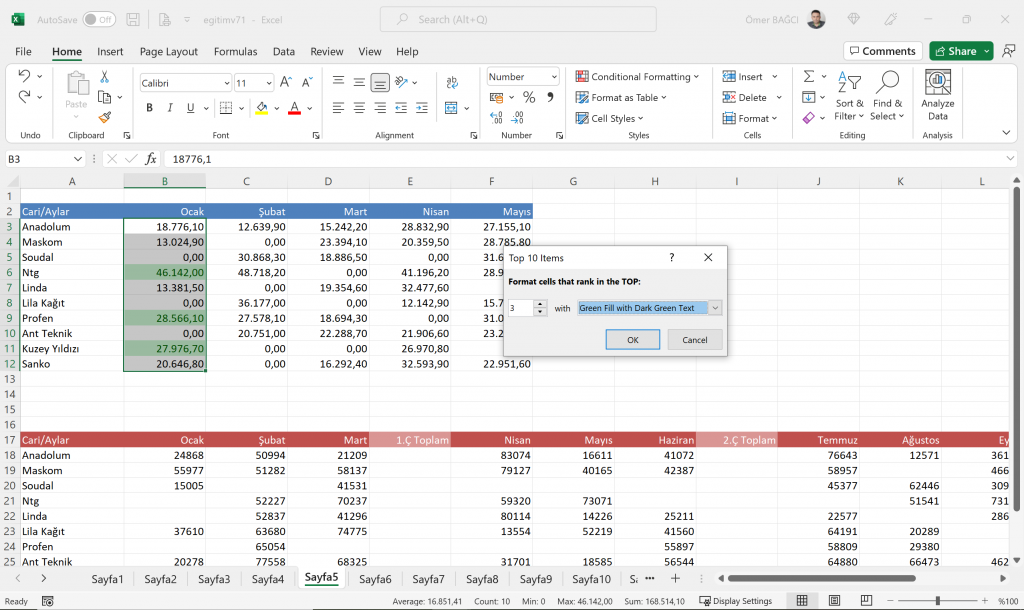Expand the Name Box dropdown
This screenshot has height=610, width=1024.
point(78,159)
